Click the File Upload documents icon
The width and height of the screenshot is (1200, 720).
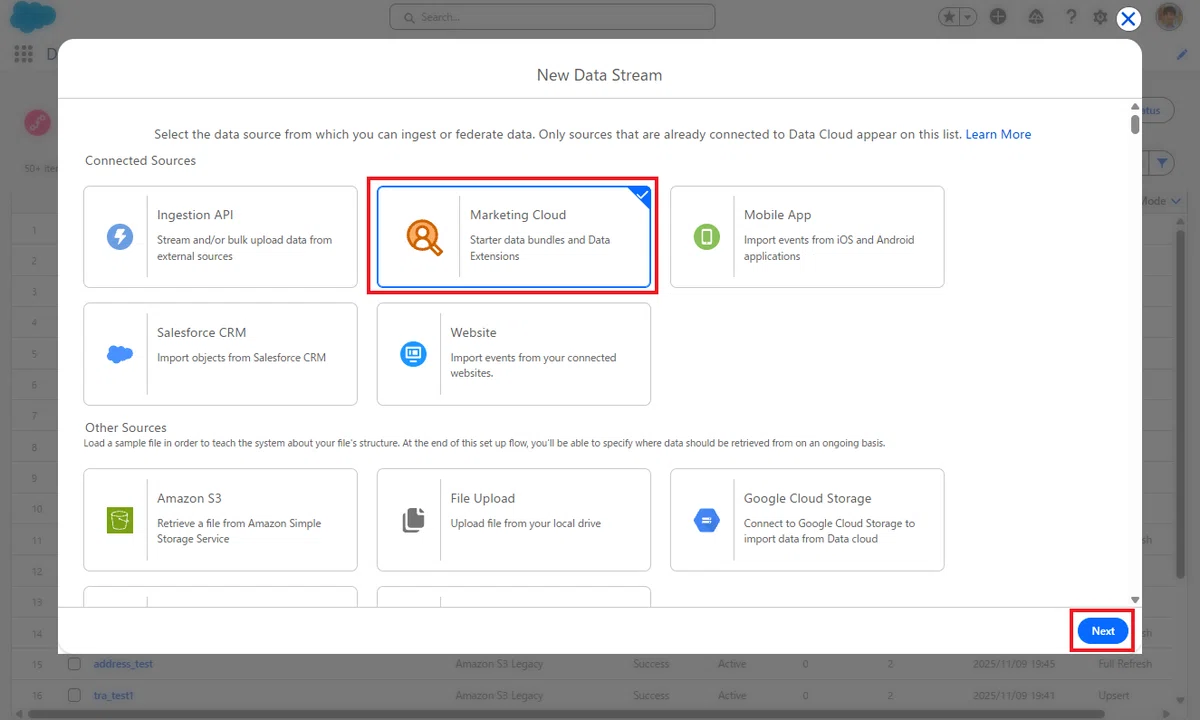click(413, 520)
